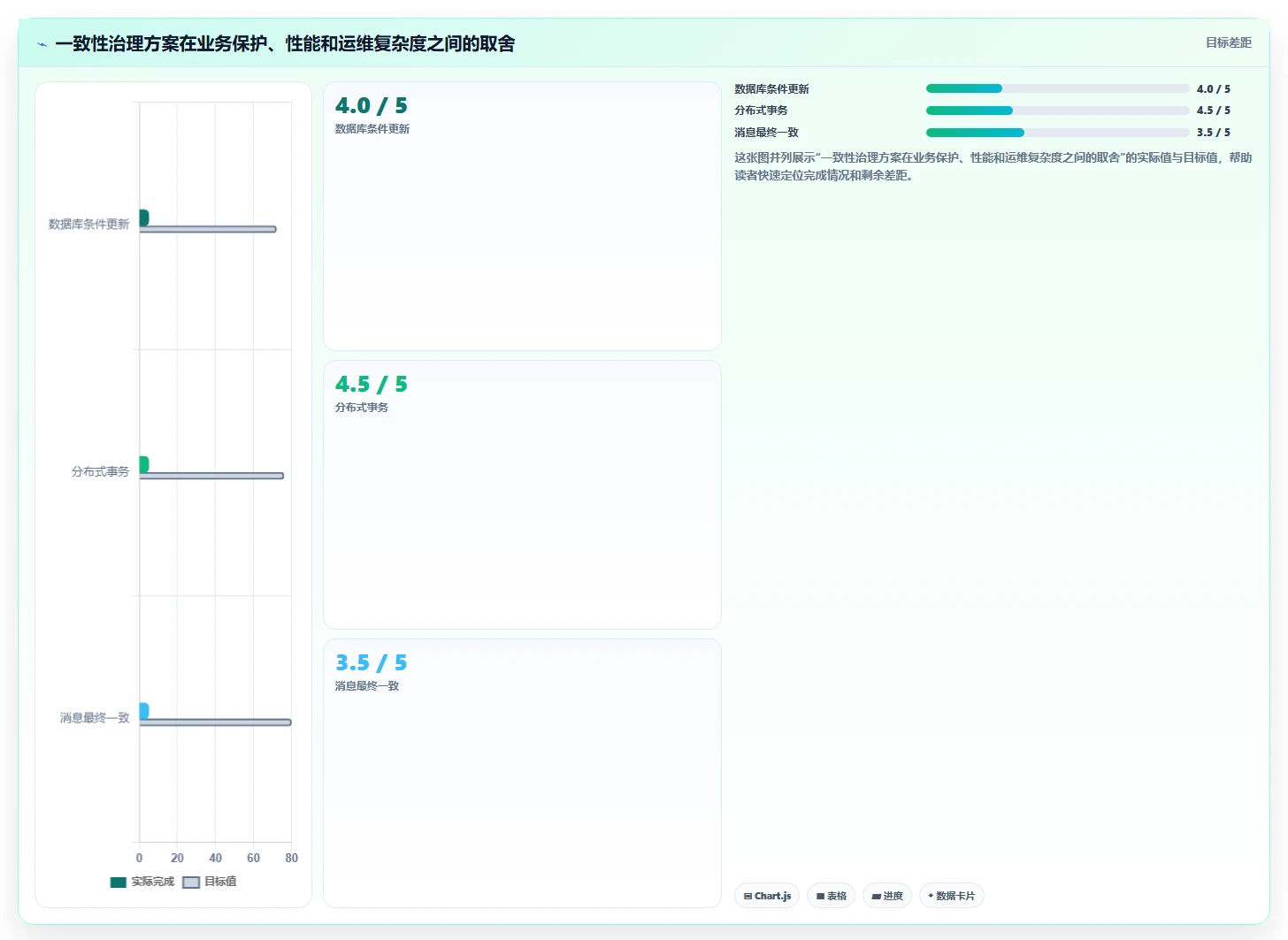Click the 数据库条件更新 progress row label
The width and height of the screenshot is (1288, 940).
[x=771, y=89]
